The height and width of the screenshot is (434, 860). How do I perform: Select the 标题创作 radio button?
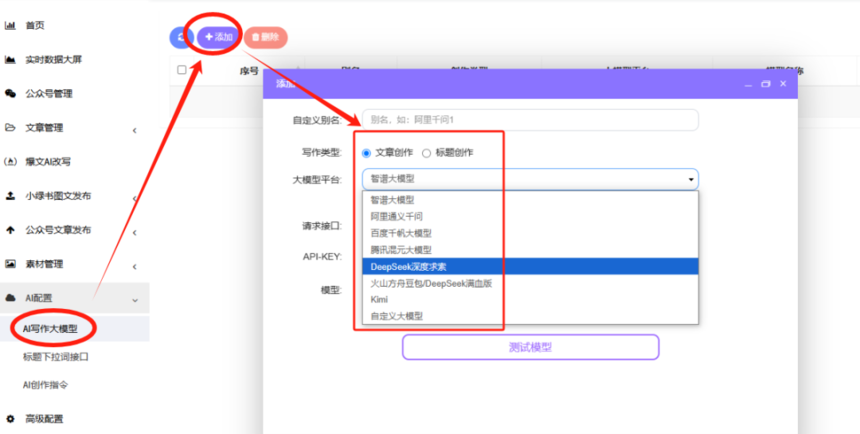click(x=427, y=153)
